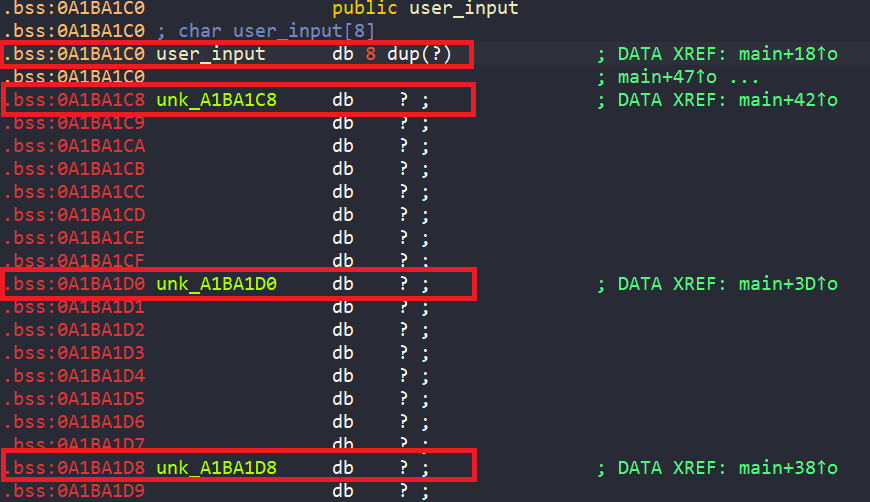The width and height of the screenshot is (870, 502).
Task: Click the db directive on 0A1BA1D6 line
Action: (343, 422)
